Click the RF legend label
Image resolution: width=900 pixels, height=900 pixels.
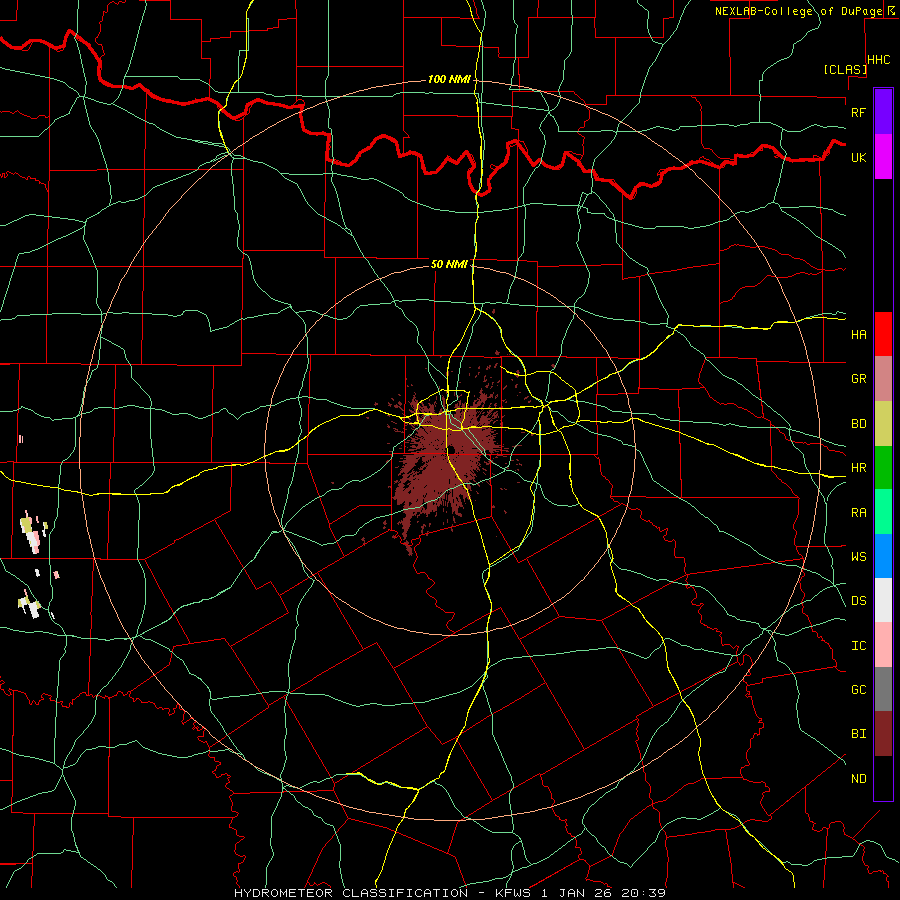[858, 112]
